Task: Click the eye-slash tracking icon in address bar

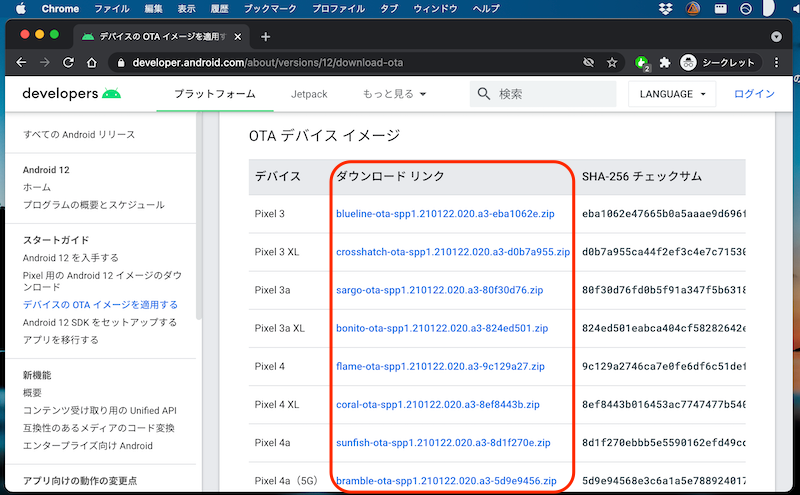Action: click(588, 62)
